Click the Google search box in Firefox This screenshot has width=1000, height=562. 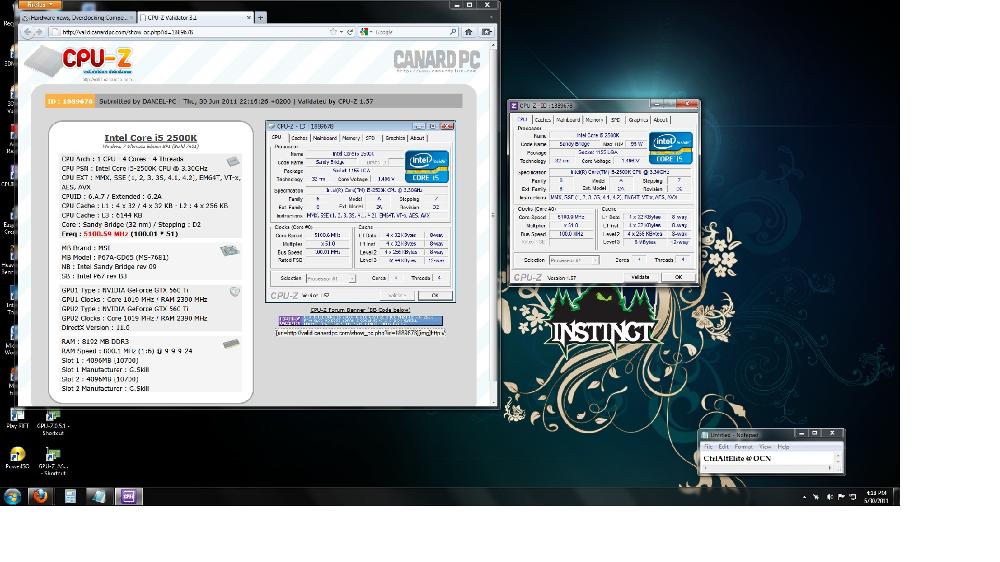411,31
